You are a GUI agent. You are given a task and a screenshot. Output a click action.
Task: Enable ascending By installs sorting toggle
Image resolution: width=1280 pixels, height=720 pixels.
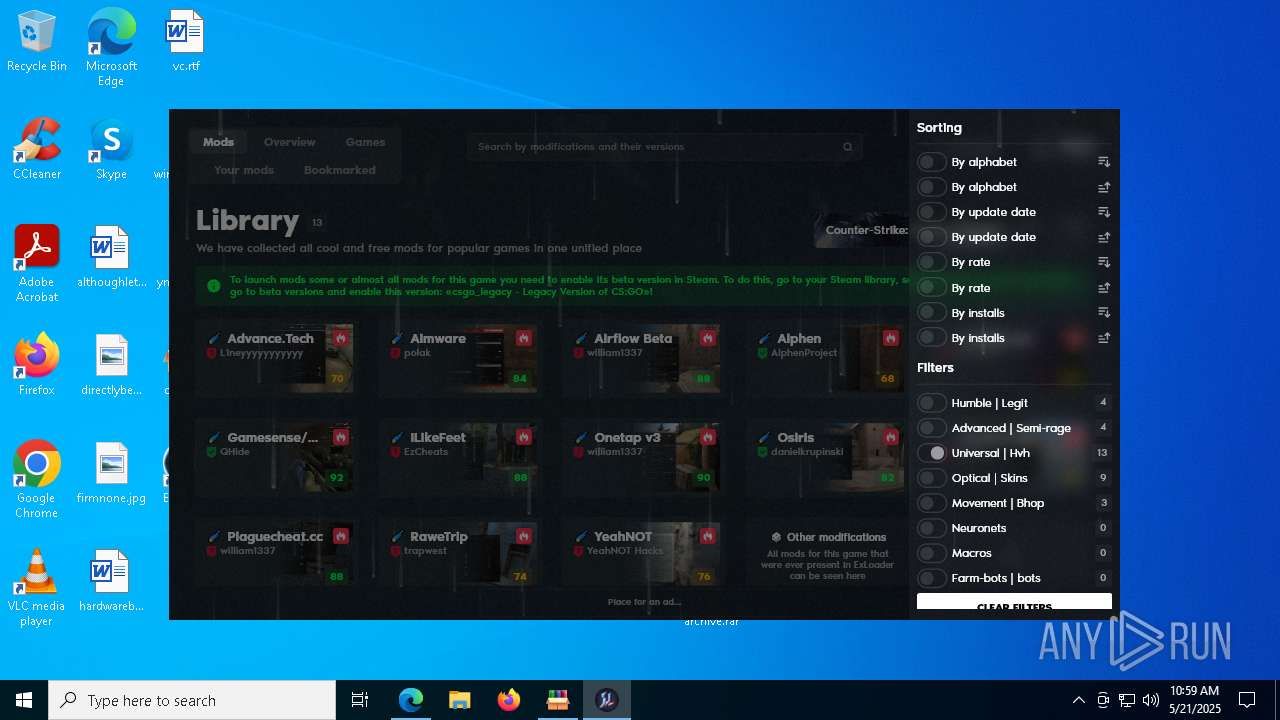pyautogui.click(x=931, y=338)
